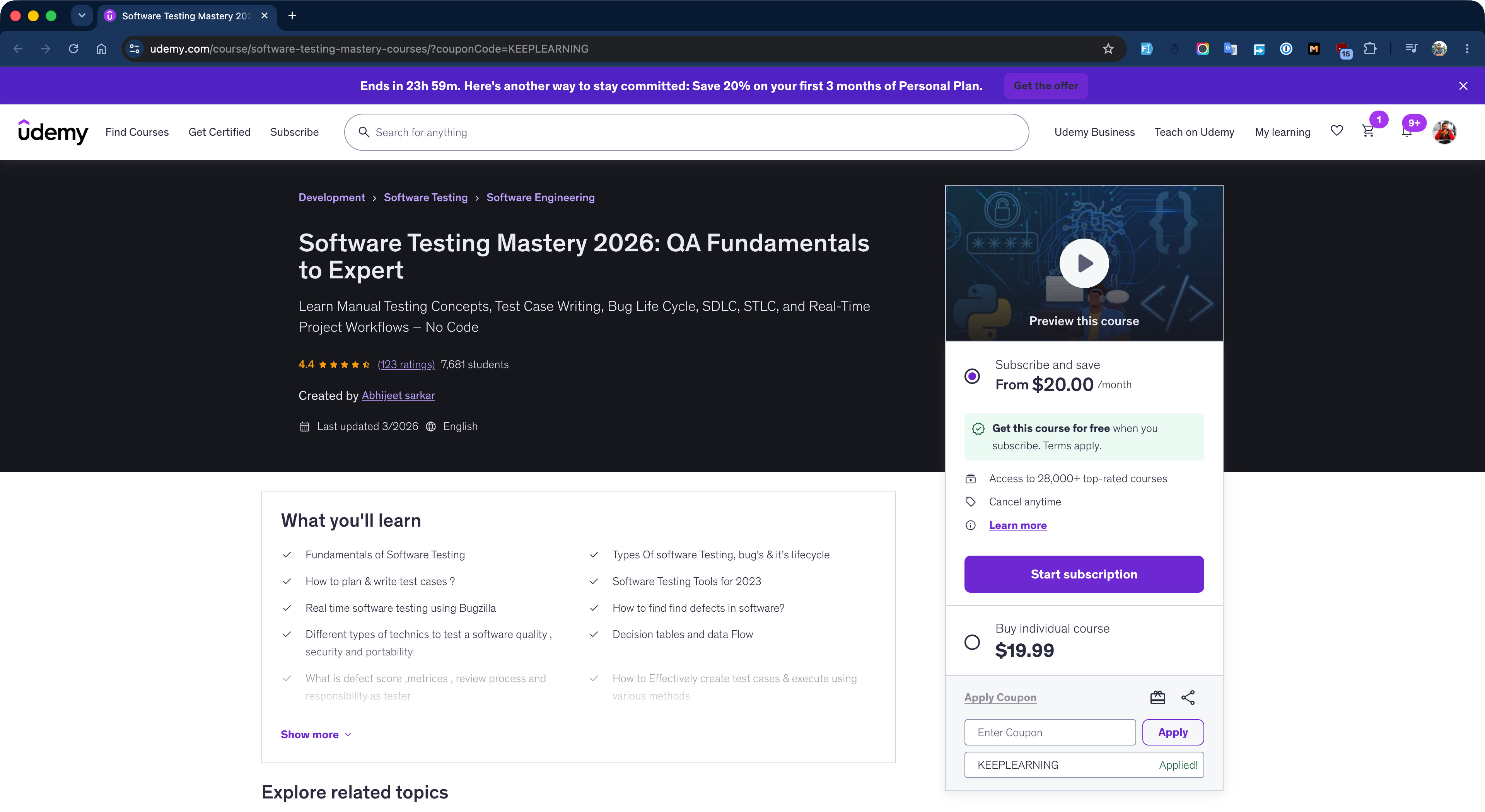Open Development breadcrumb link

[x=331, y=197]
